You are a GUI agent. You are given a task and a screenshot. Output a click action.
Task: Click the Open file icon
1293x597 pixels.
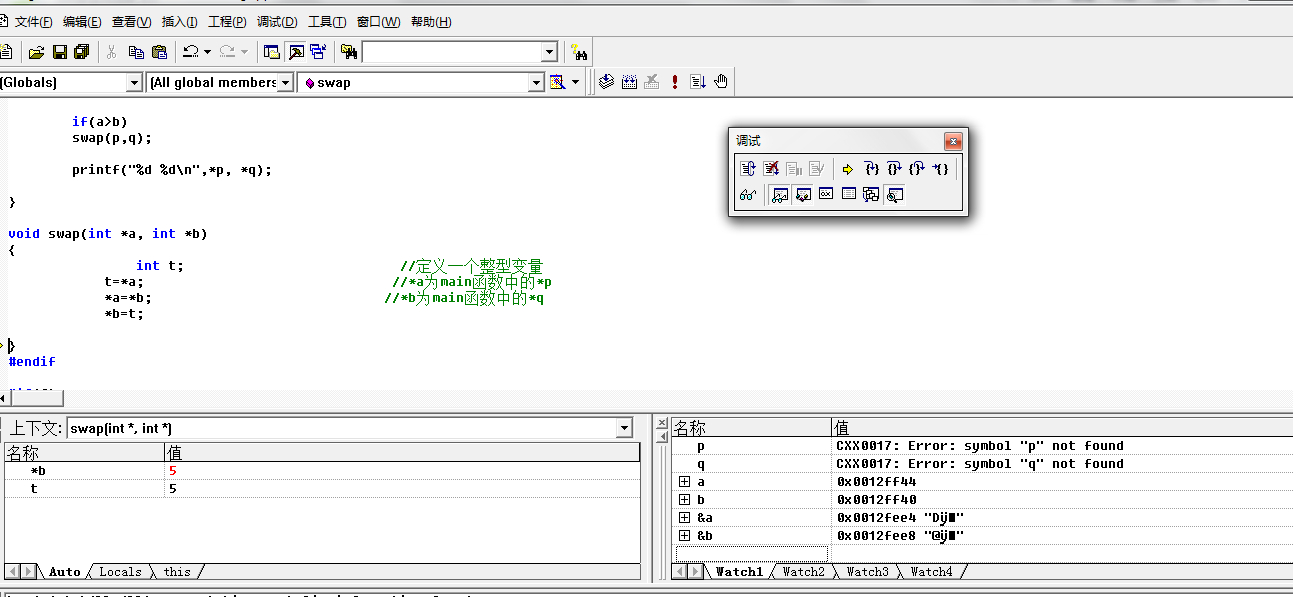pyautogui.click(x=36, y=52)
